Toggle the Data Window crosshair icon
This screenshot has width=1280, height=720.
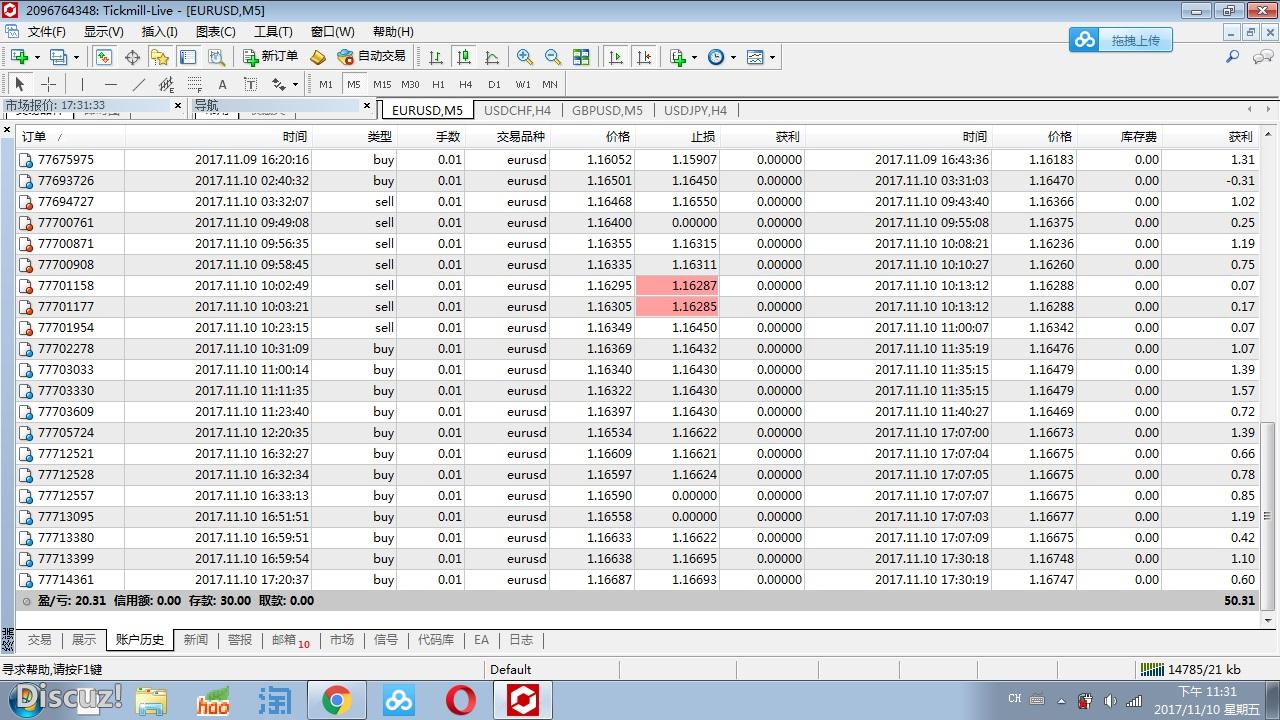click(132, 57)
